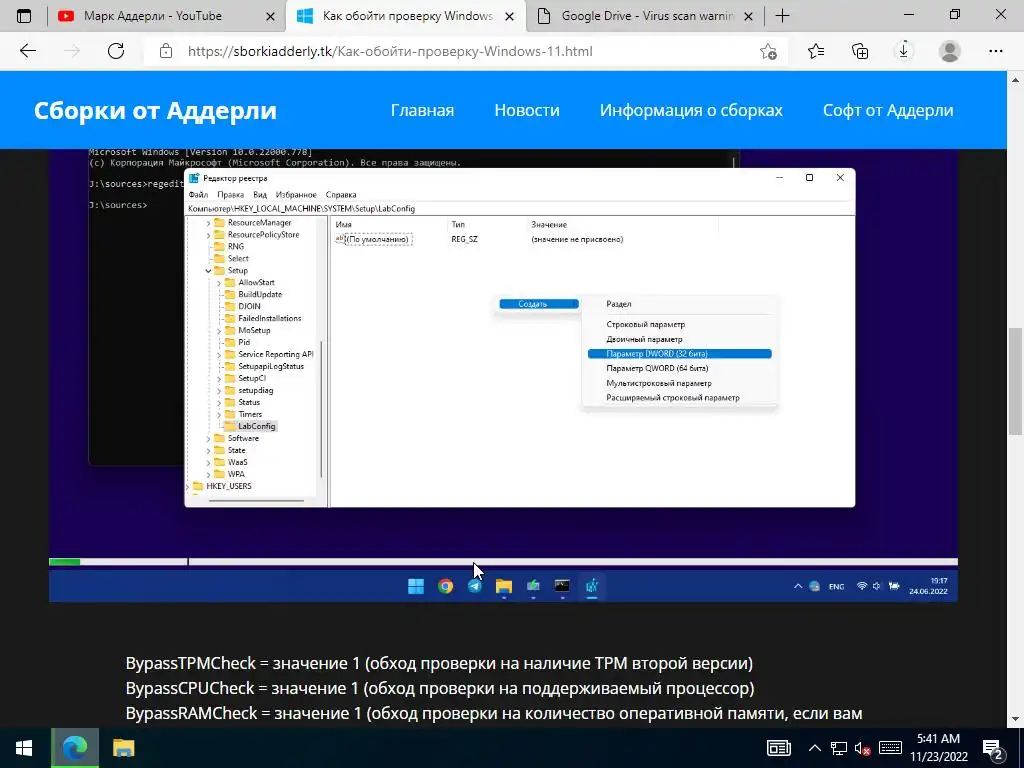1024x768 pixels.
Task: Open the Collections panel
Action: coord(860,51)
